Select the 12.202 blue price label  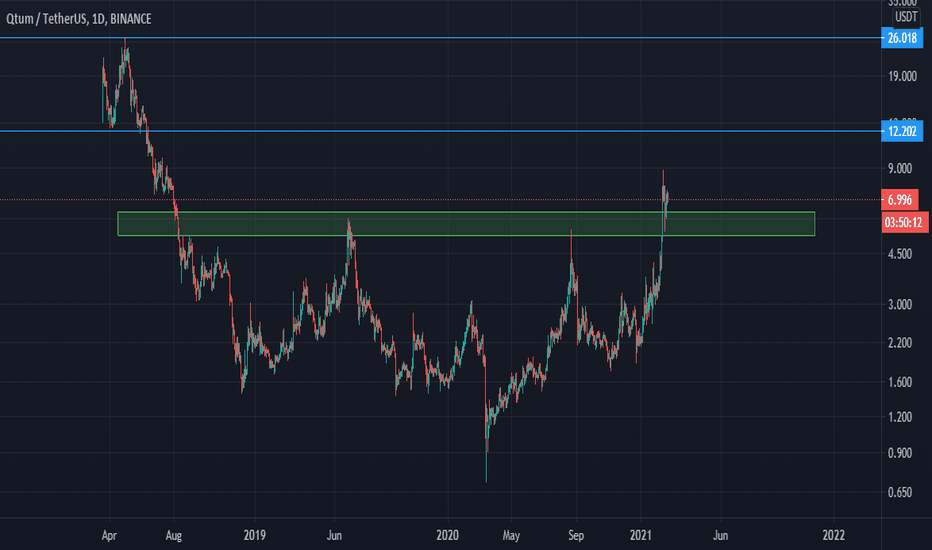click(902, 131)
